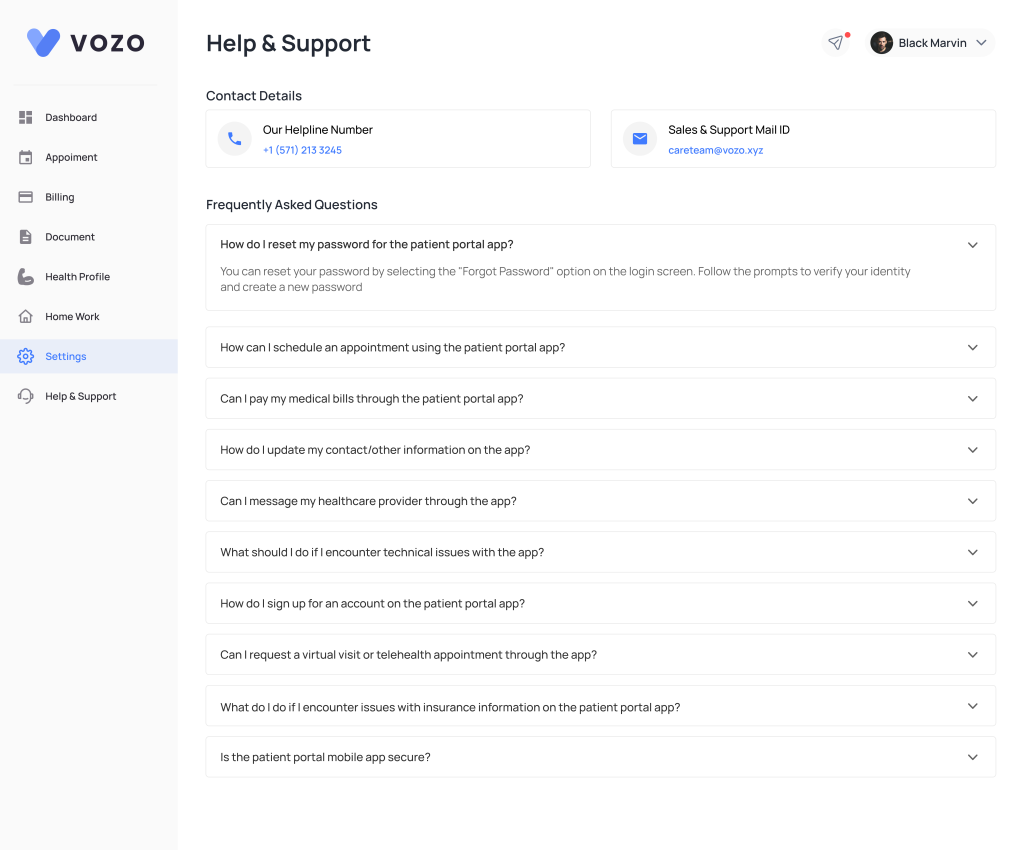Click the Appoiment calendar icon
This screenshot has height=850, width=1024.
(26, 158)
